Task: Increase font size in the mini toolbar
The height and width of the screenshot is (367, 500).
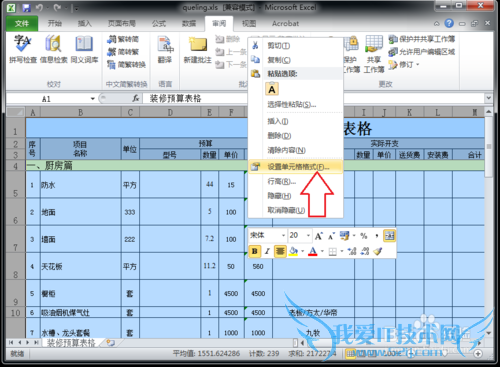Action: click(319, 236)
